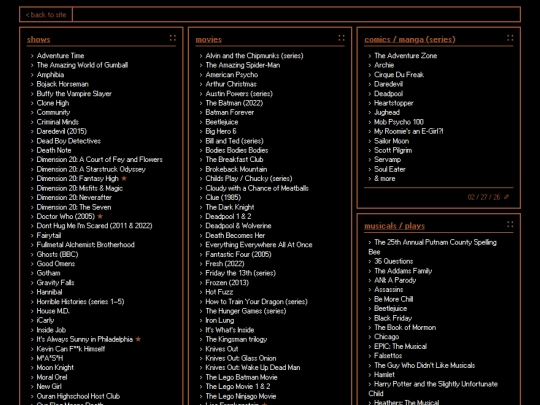Viewport: 540px width, 405px height.
Task: Select 'Good Omens' in the shows list
Action: point(56,263)
